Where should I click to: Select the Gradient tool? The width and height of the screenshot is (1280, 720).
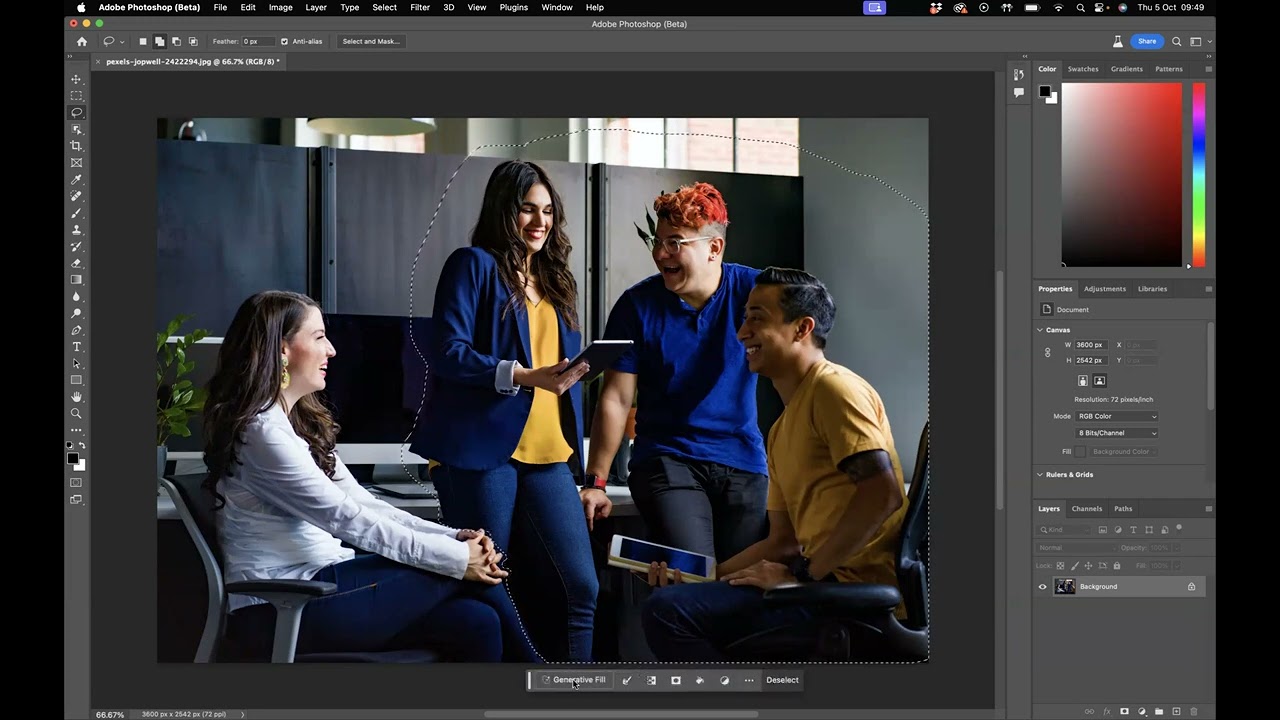pos(76,280)
